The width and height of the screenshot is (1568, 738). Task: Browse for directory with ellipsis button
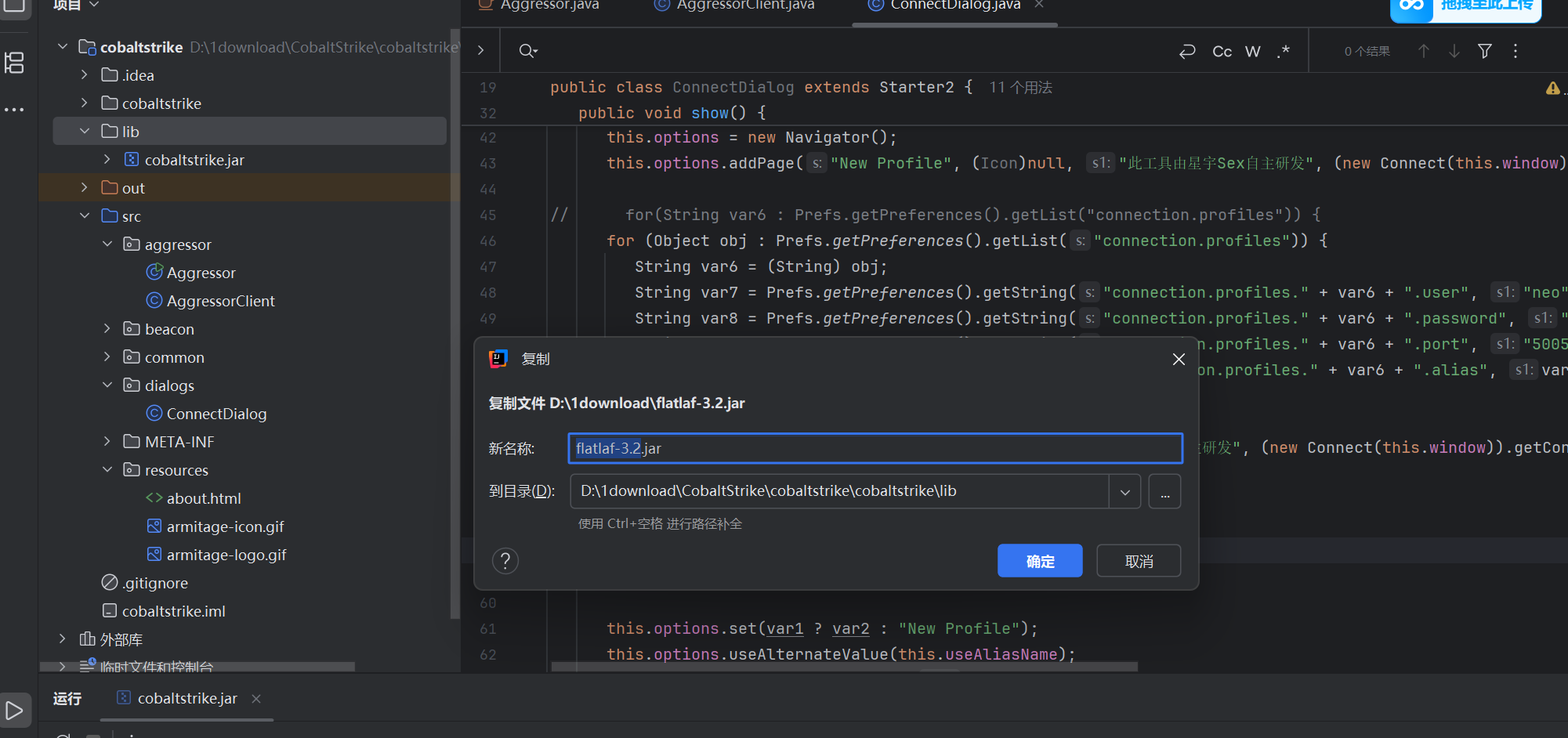click(1164, 491)
